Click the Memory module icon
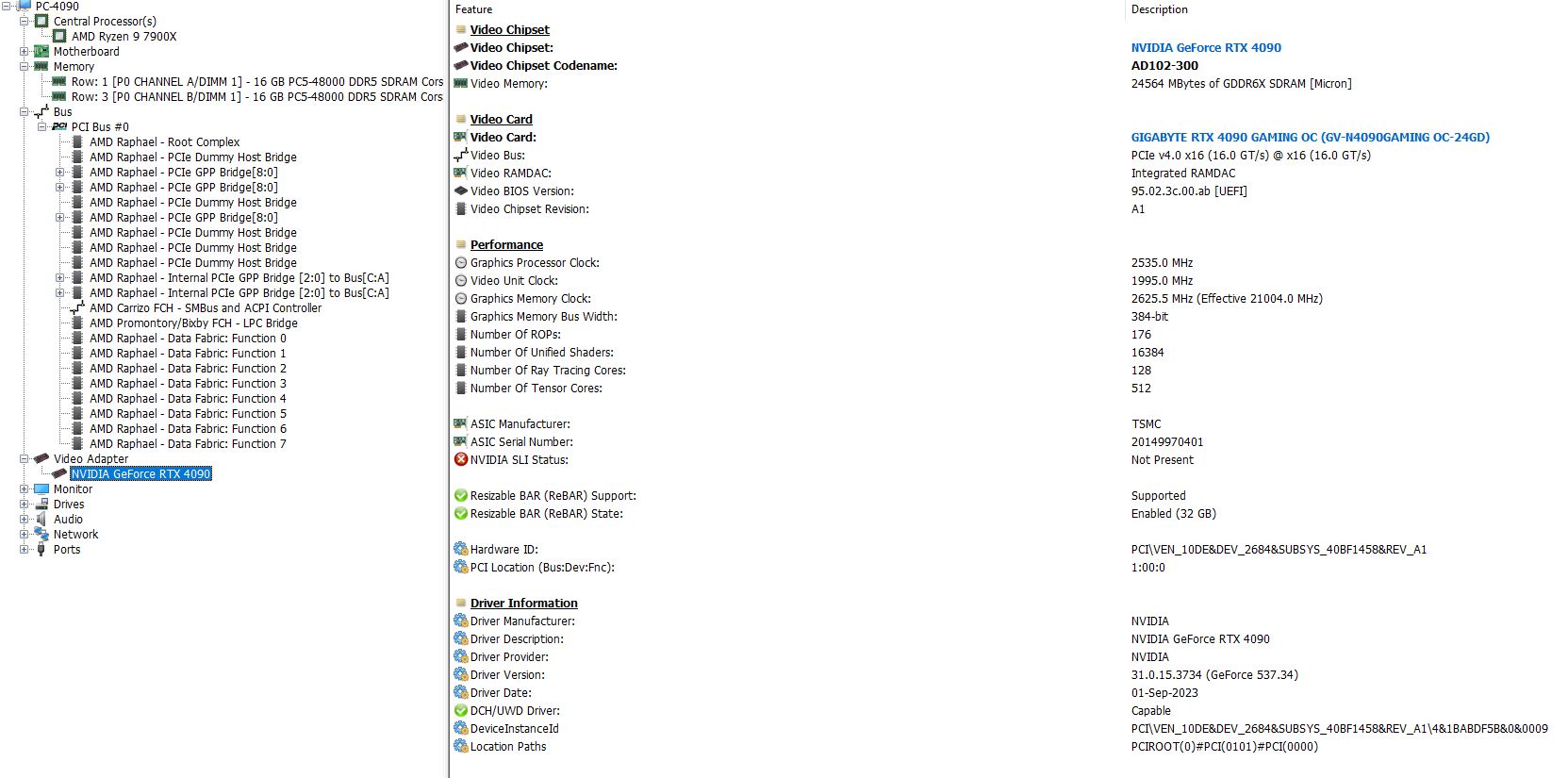1568x778 pixels. pos(41,66)
